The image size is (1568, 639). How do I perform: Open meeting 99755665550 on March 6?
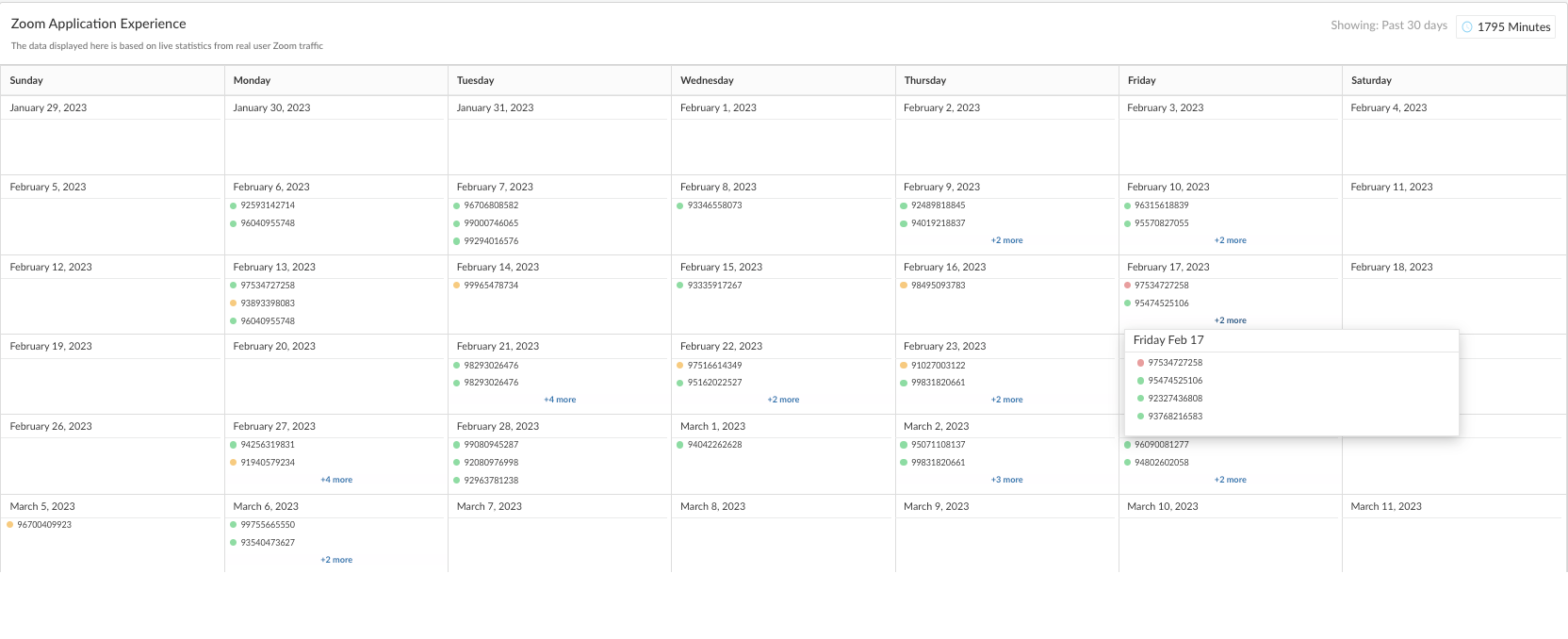point(268,525)
